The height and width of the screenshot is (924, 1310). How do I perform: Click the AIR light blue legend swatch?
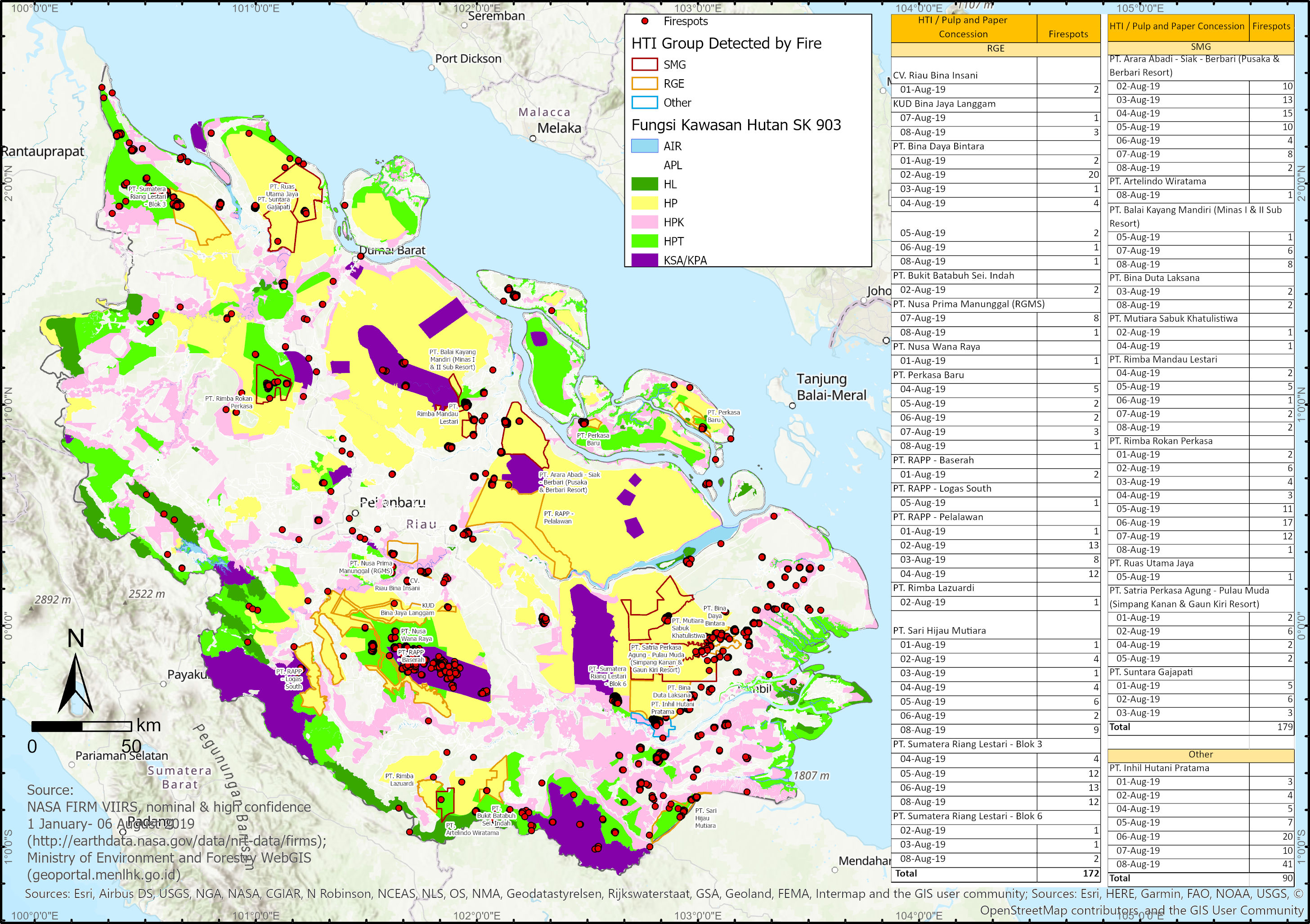pos(645,146)
